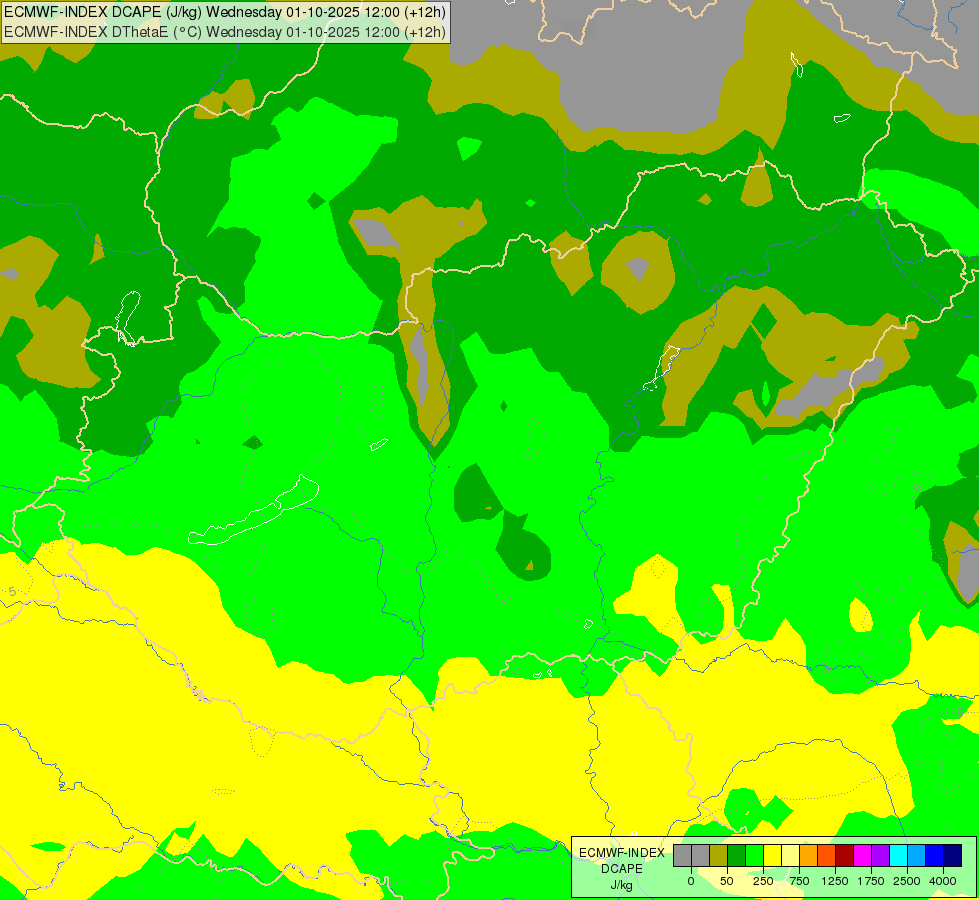Image resolution: width=979 pixels, height=900 pixels.
Task: Click the legend value 2500
Action: [907, 881]
